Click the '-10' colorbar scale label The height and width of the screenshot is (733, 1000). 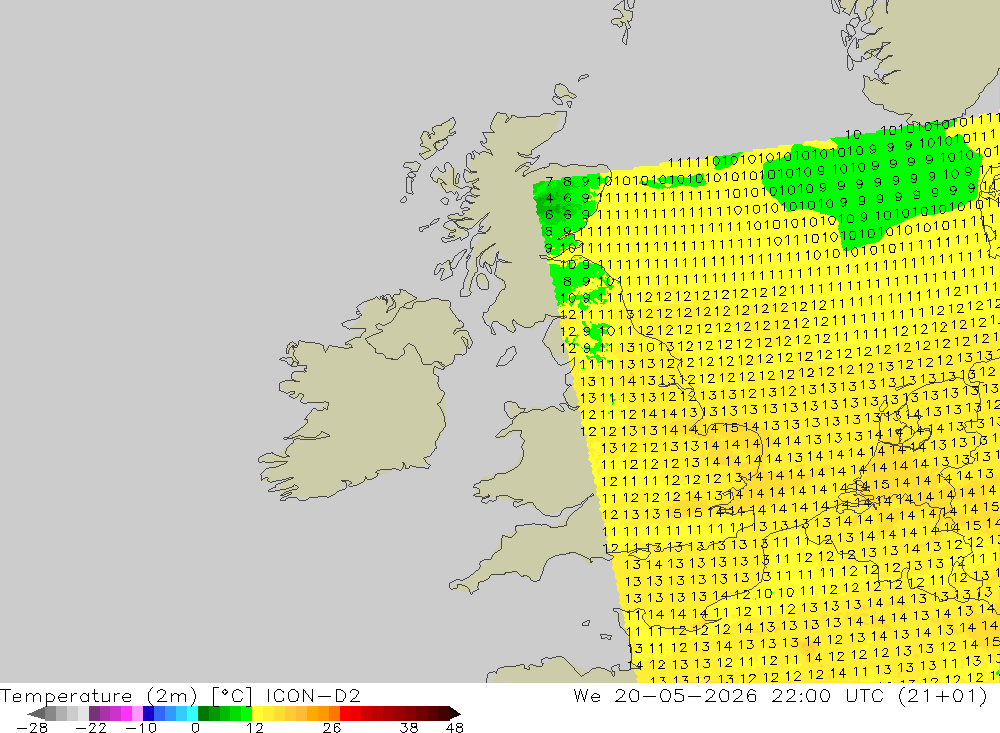[x=140, y=727]
